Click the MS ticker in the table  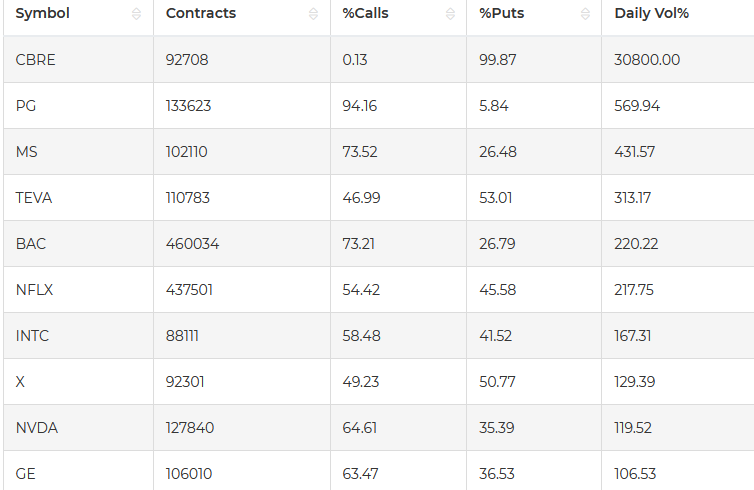point(27,152)
